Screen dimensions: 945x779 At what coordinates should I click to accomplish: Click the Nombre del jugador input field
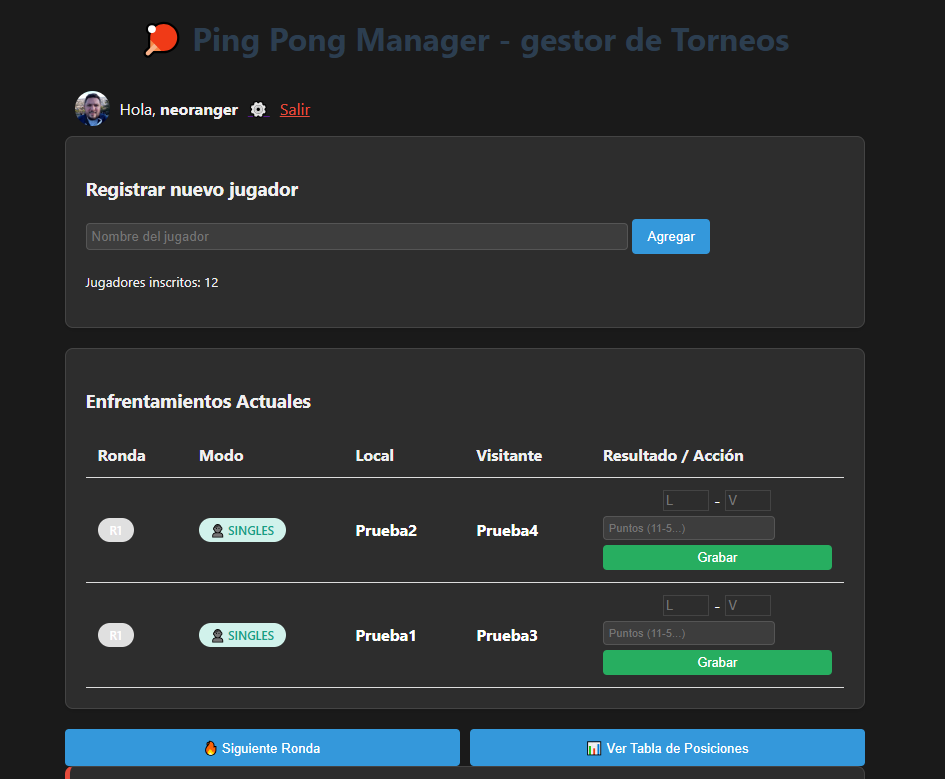point(355,236)
